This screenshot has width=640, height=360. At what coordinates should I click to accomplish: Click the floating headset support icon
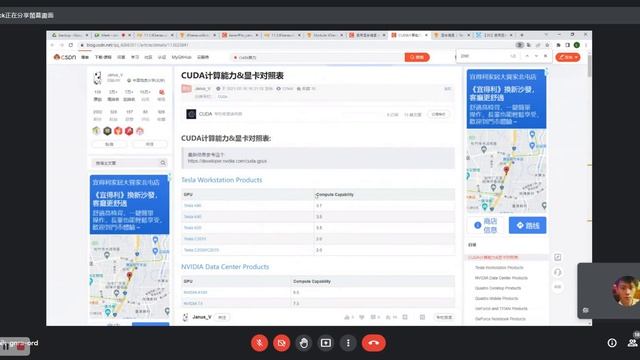558,272
